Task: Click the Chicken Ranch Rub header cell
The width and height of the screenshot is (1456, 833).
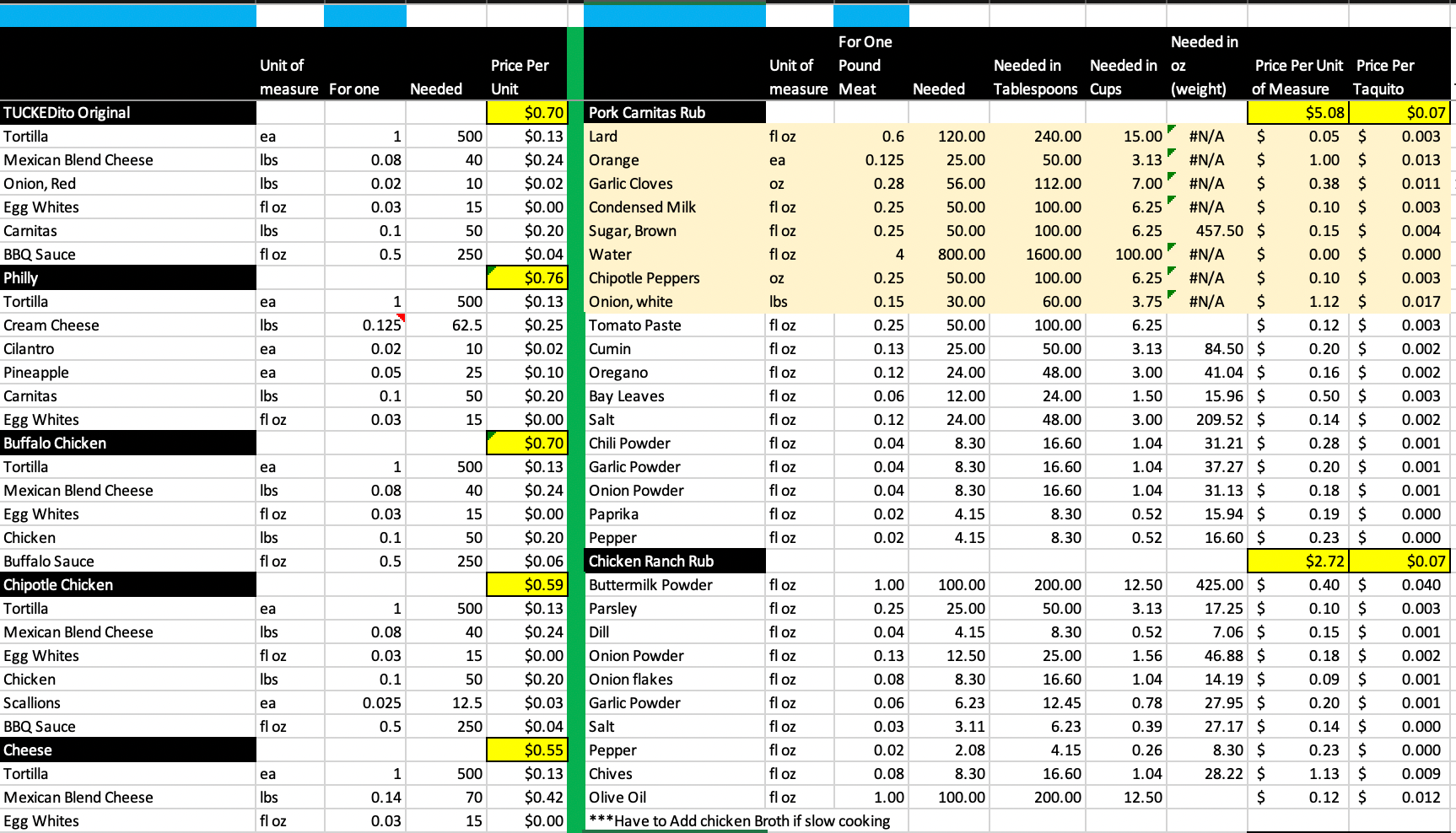Action: pos(675,562)
